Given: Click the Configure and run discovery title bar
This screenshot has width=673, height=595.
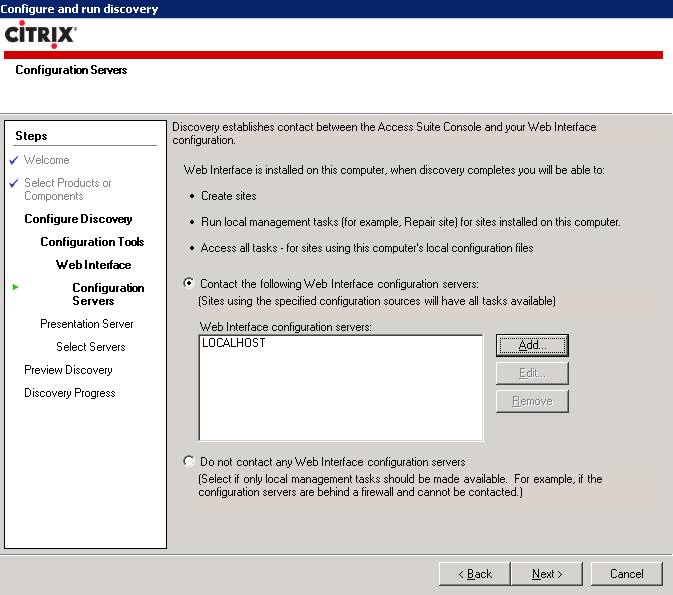Looking at the screenshot, I should pyautogui.click(x=336, y=9).
